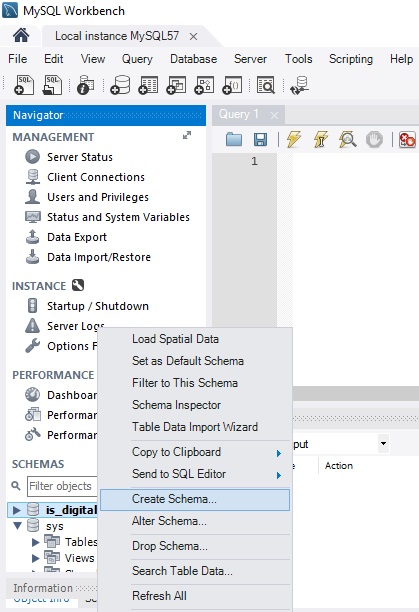Choose Table Data Import Wizard

(195, 427)
